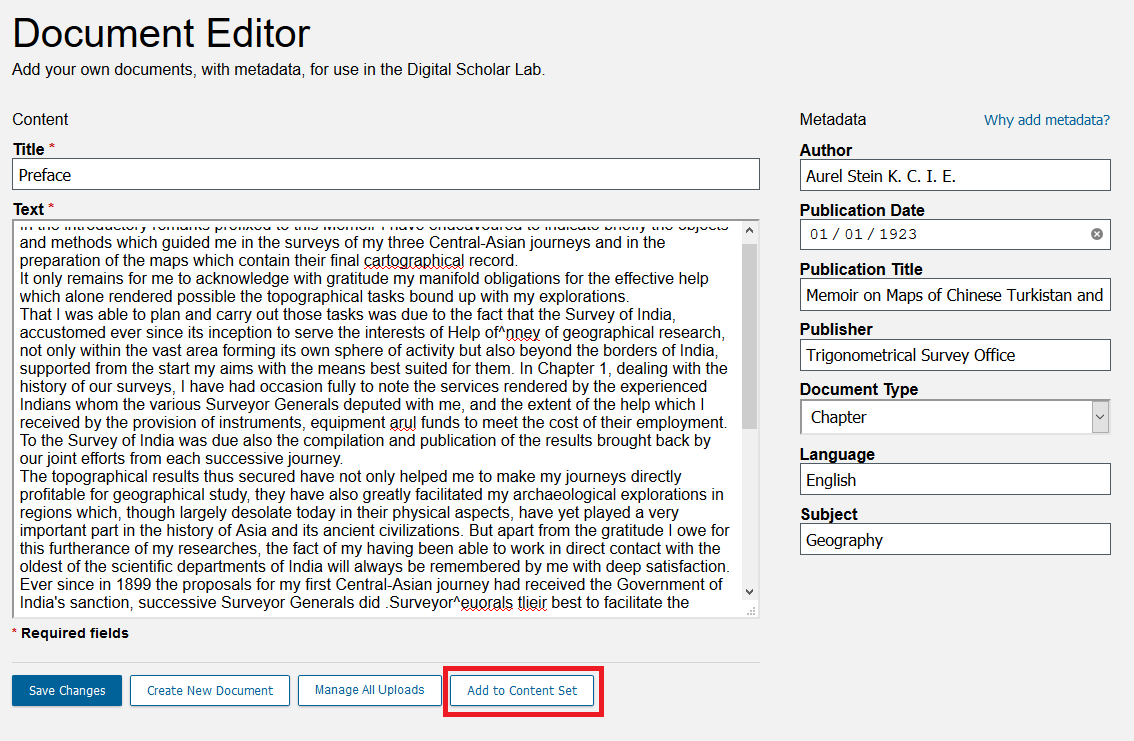1134x741 pixels.
Task: Select the Title field containing Preface
Action: click(385, 173)
